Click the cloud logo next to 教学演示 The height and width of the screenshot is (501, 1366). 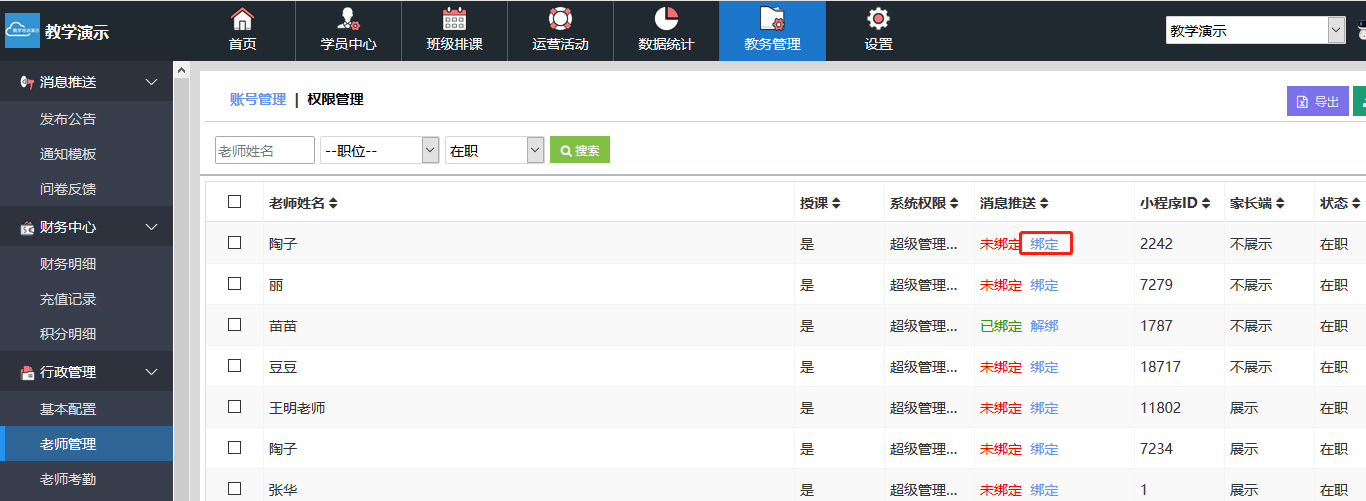(22, 31)
